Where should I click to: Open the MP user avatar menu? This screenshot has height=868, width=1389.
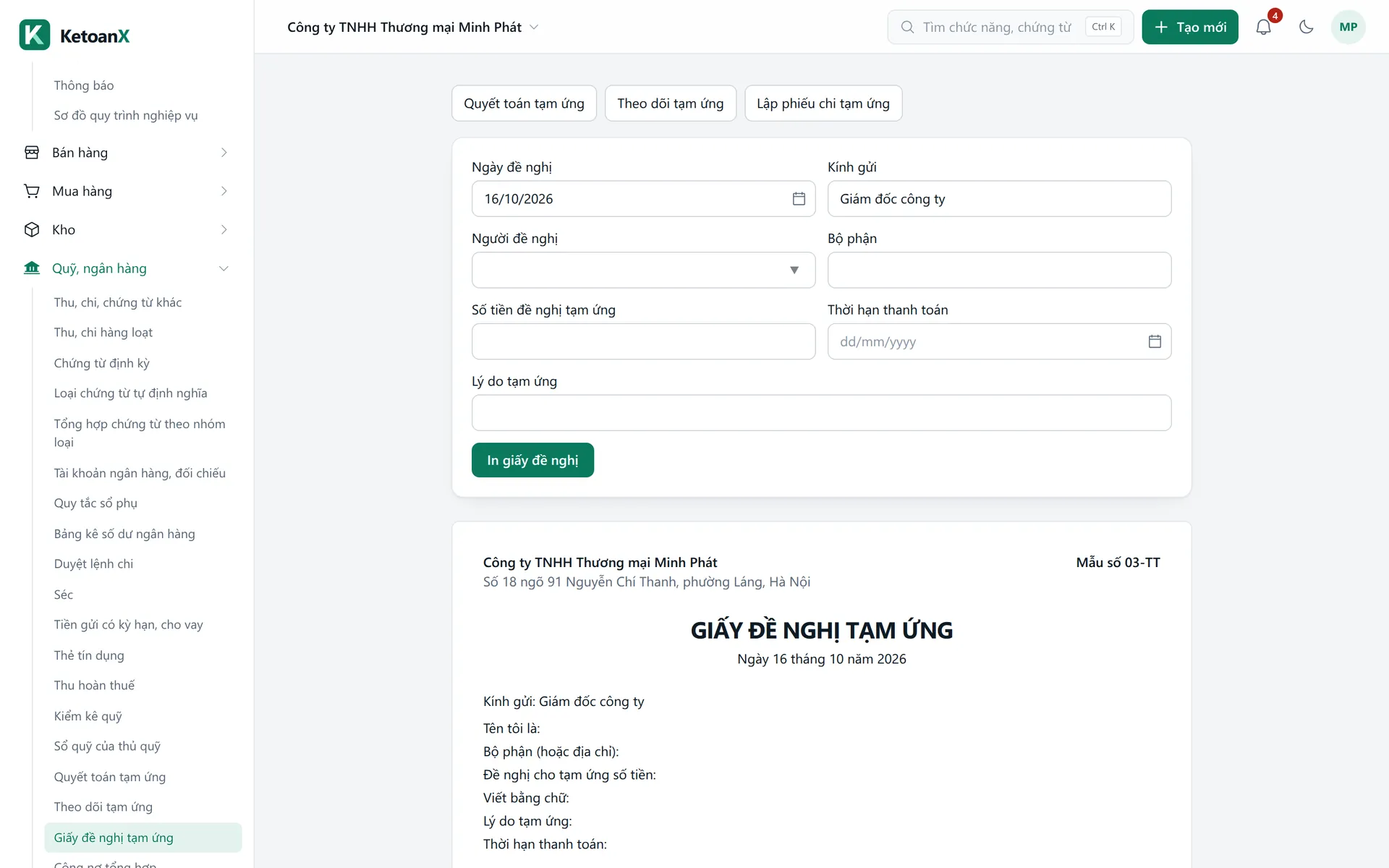click(x=1348, y=27)
